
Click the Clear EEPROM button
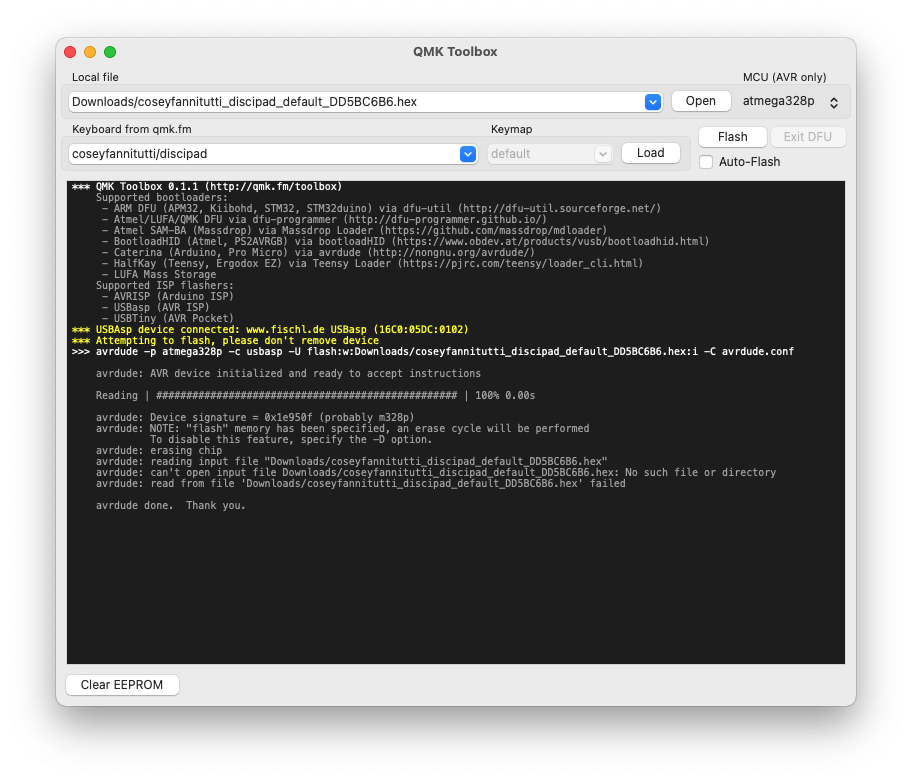click(x=122, y=685)
